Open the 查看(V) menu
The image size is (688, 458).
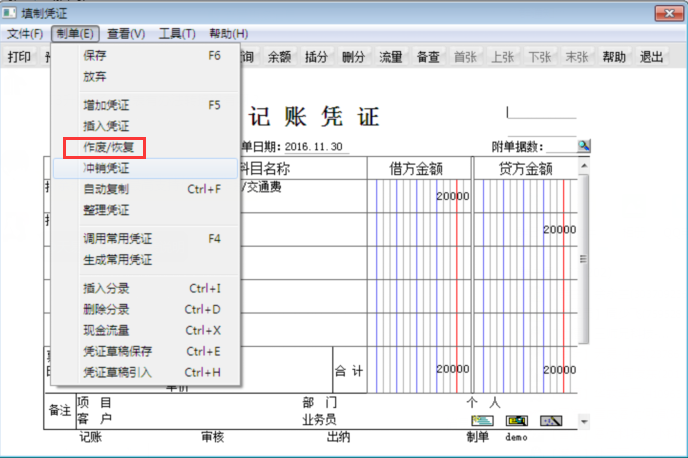(126, 34)
